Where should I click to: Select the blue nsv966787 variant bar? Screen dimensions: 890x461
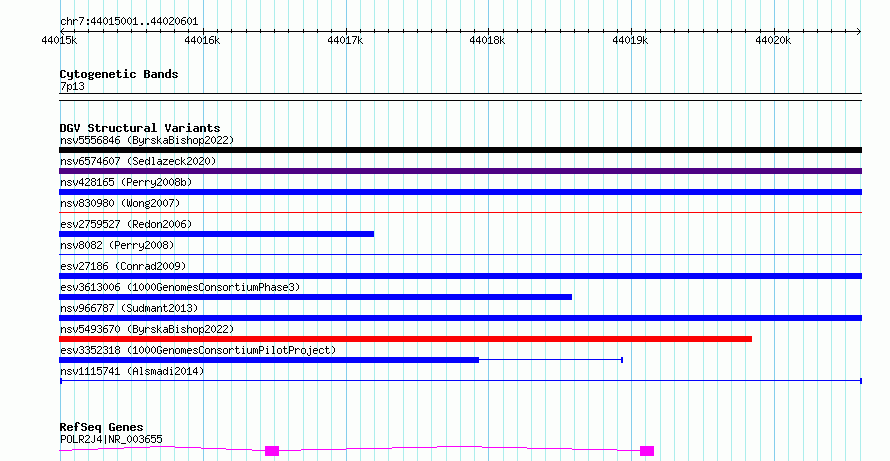pos(460,318)
